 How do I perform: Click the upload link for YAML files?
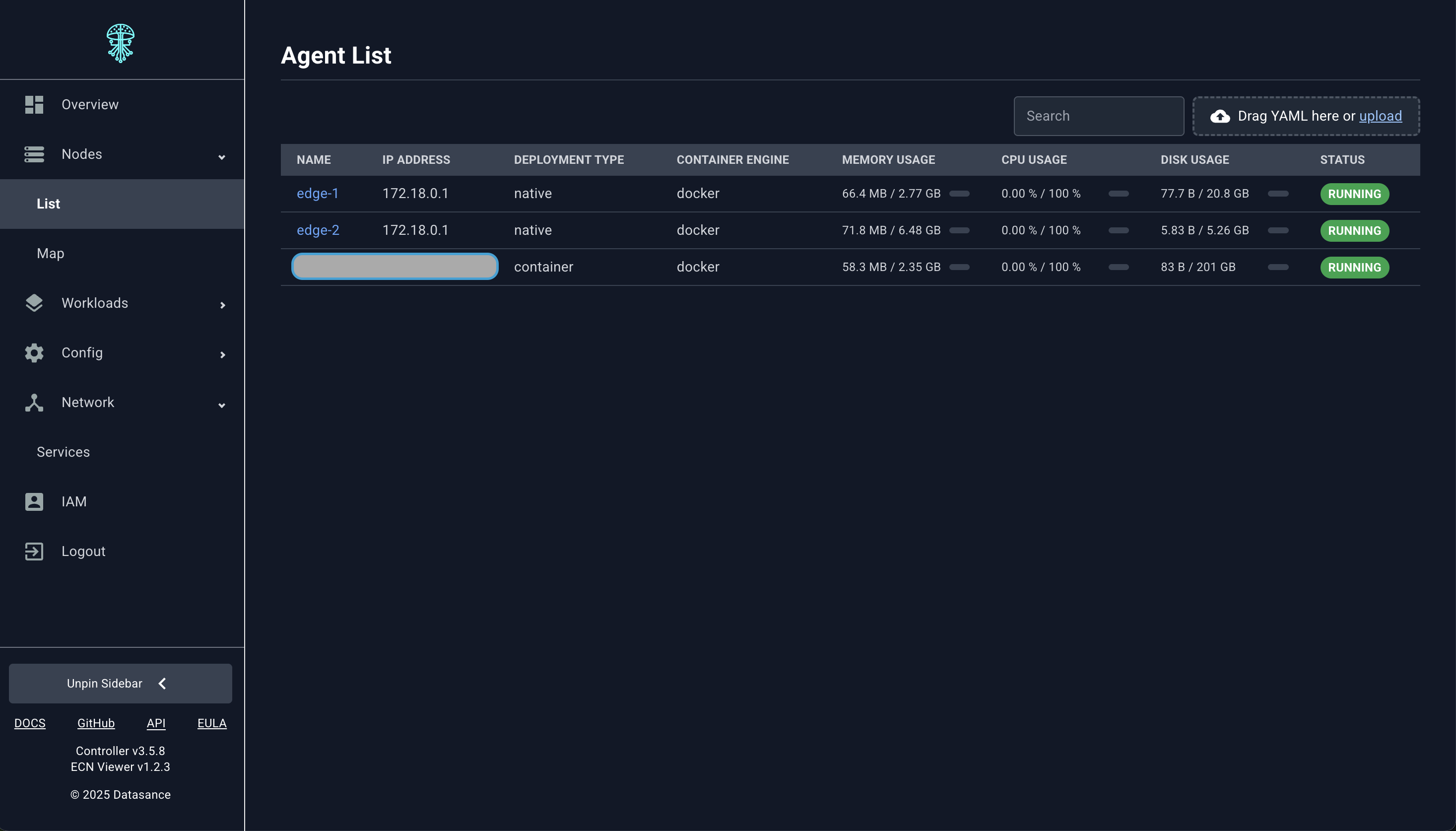click(1380, 116)
